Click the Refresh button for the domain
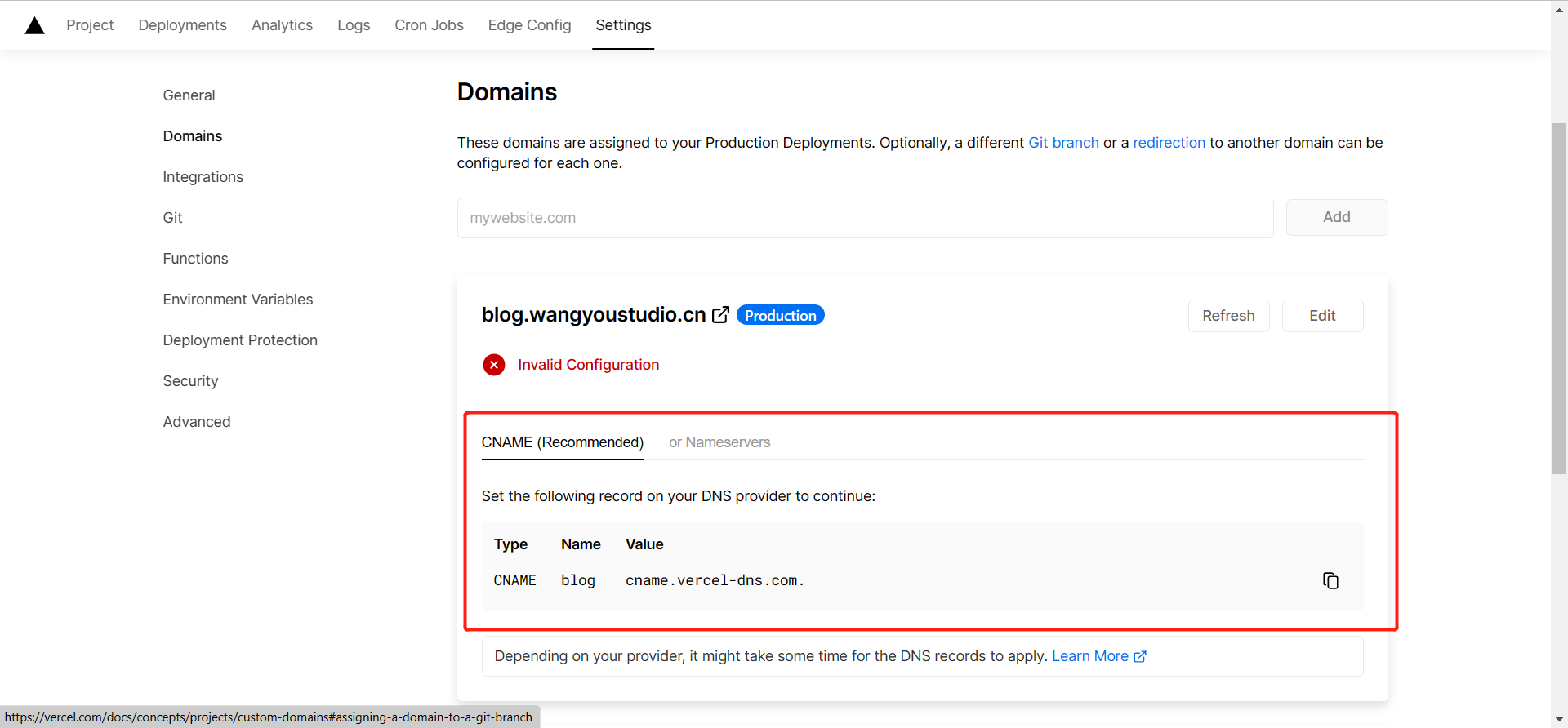Viewport: 1568px width, 728px height. pyautogui.click(x=1228, y=316)
